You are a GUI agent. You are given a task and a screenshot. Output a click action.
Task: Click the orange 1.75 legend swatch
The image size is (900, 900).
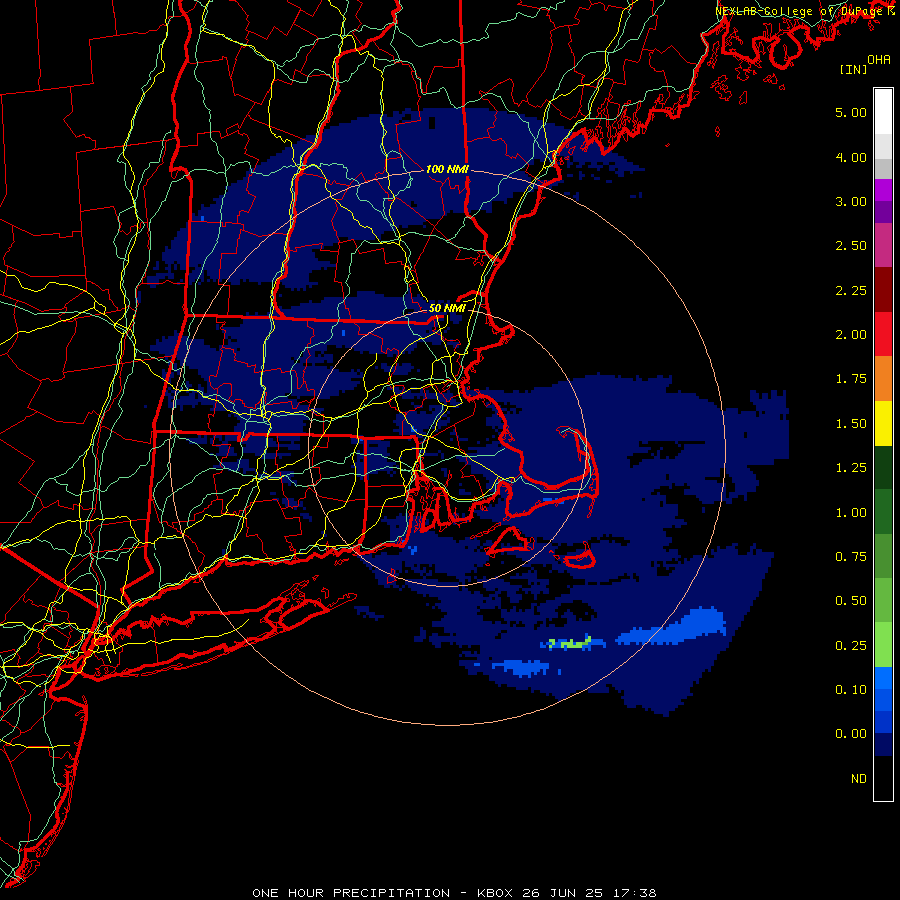(x=883, y=379)
